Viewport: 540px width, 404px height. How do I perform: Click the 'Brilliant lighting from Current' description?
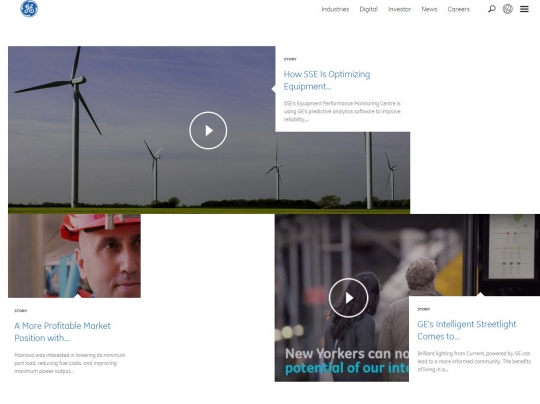[x=474, y=361]
